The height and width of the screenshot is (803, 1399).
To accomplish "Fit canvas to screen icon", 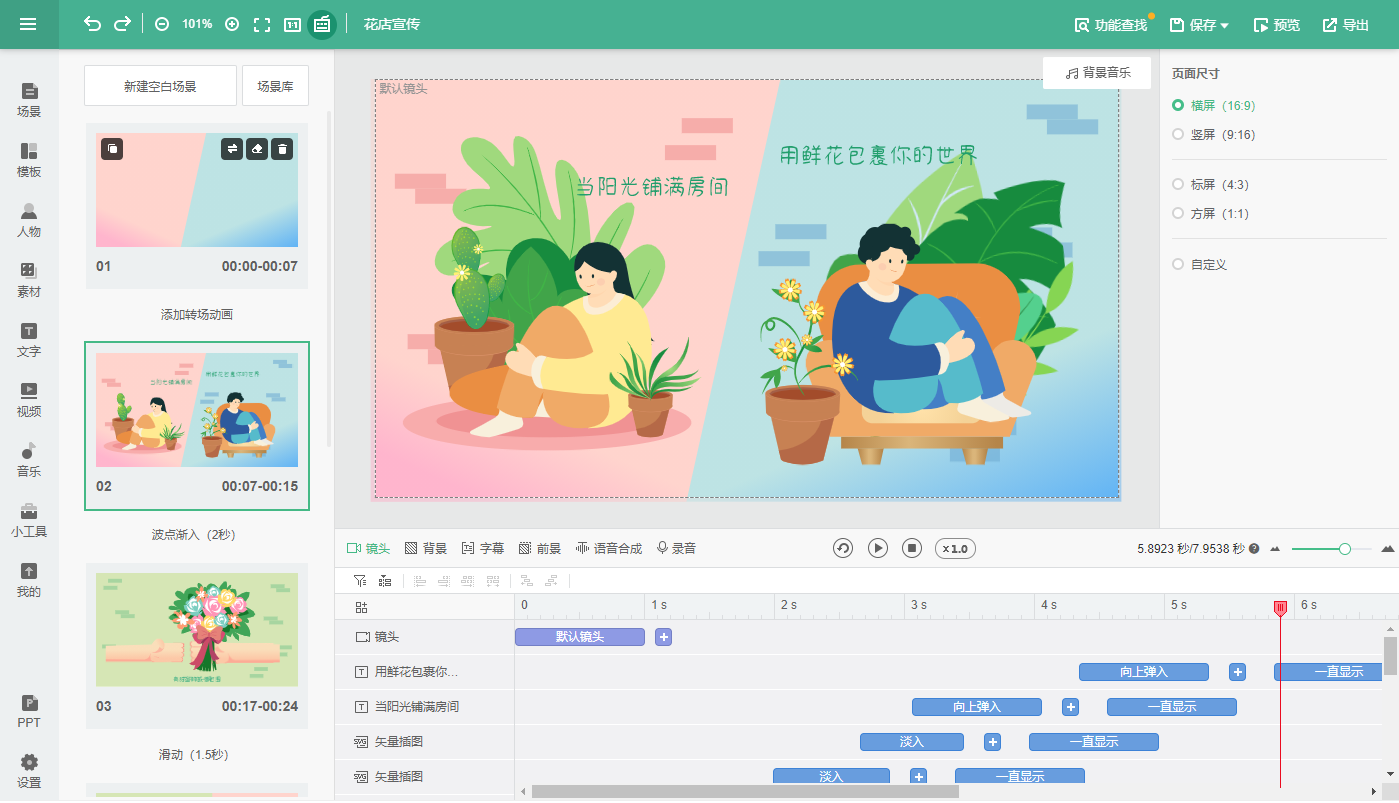I will [x=262, y=24].
